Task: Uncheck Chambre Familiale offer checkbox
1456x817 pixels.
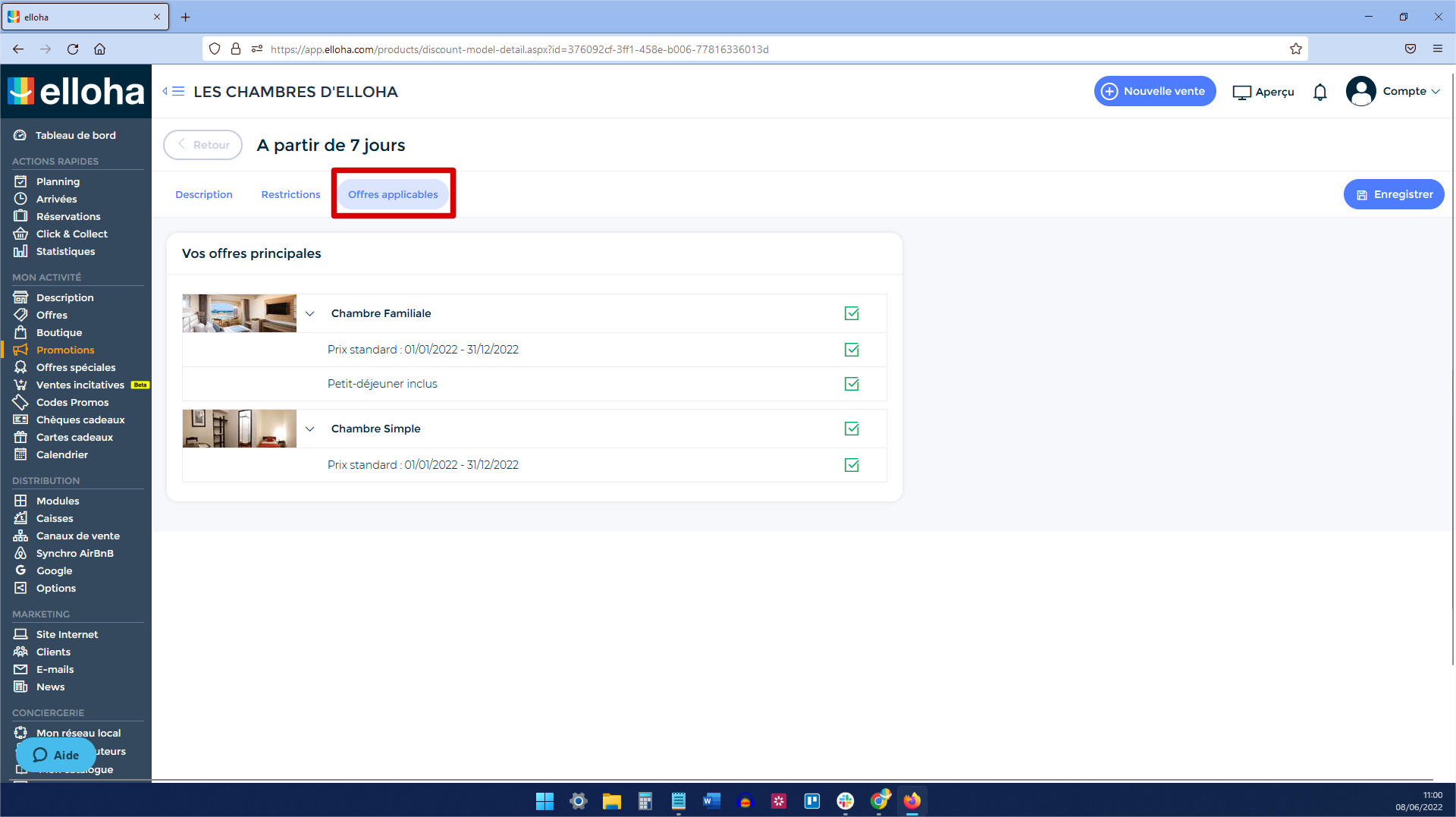Action: click(852, 313)
